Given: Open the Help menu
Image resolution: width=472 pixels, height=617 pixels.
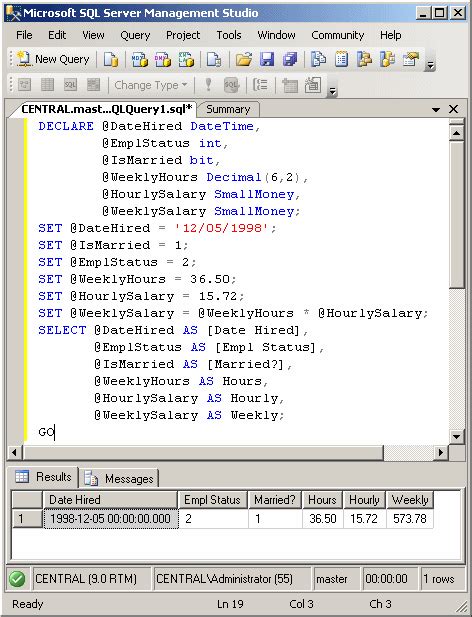Looking at the screenshot, I should [391, 35].
